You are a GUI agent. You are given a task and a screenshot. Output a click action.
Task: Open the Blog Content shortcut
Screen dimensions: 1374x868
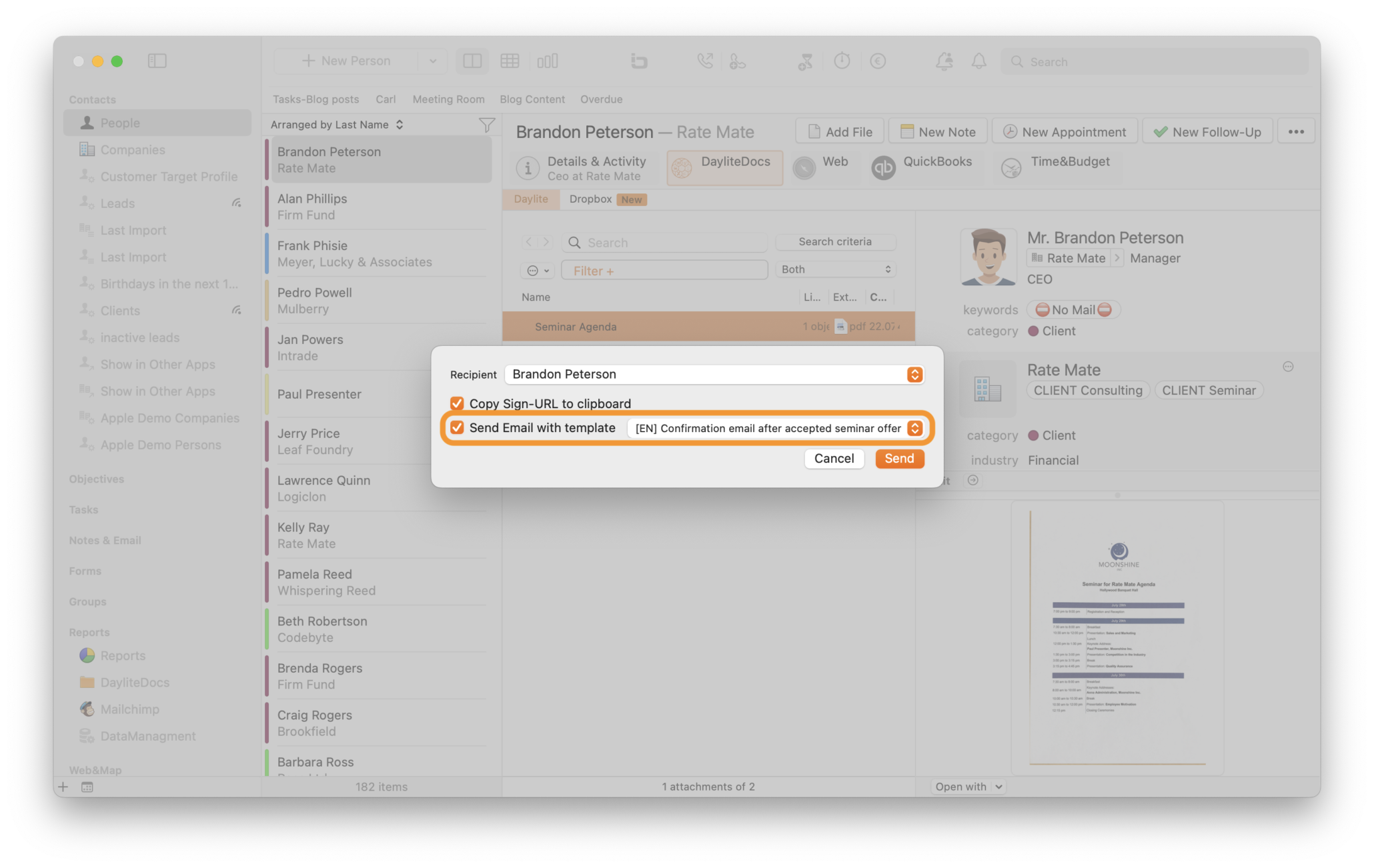pyautogui.click(x=532, y=99)
